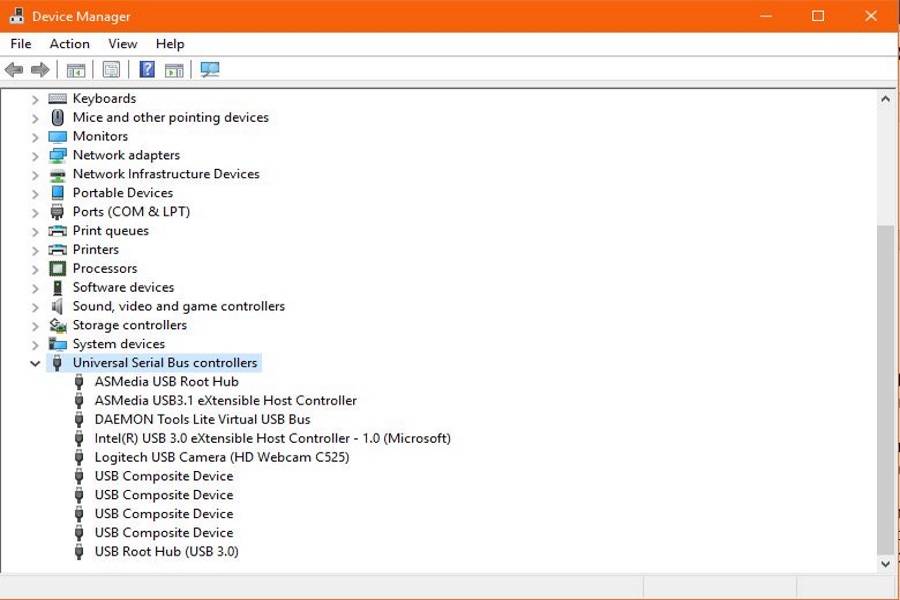Click the Scan for hardware changes icon
The image size is (900, 600).
209,68
